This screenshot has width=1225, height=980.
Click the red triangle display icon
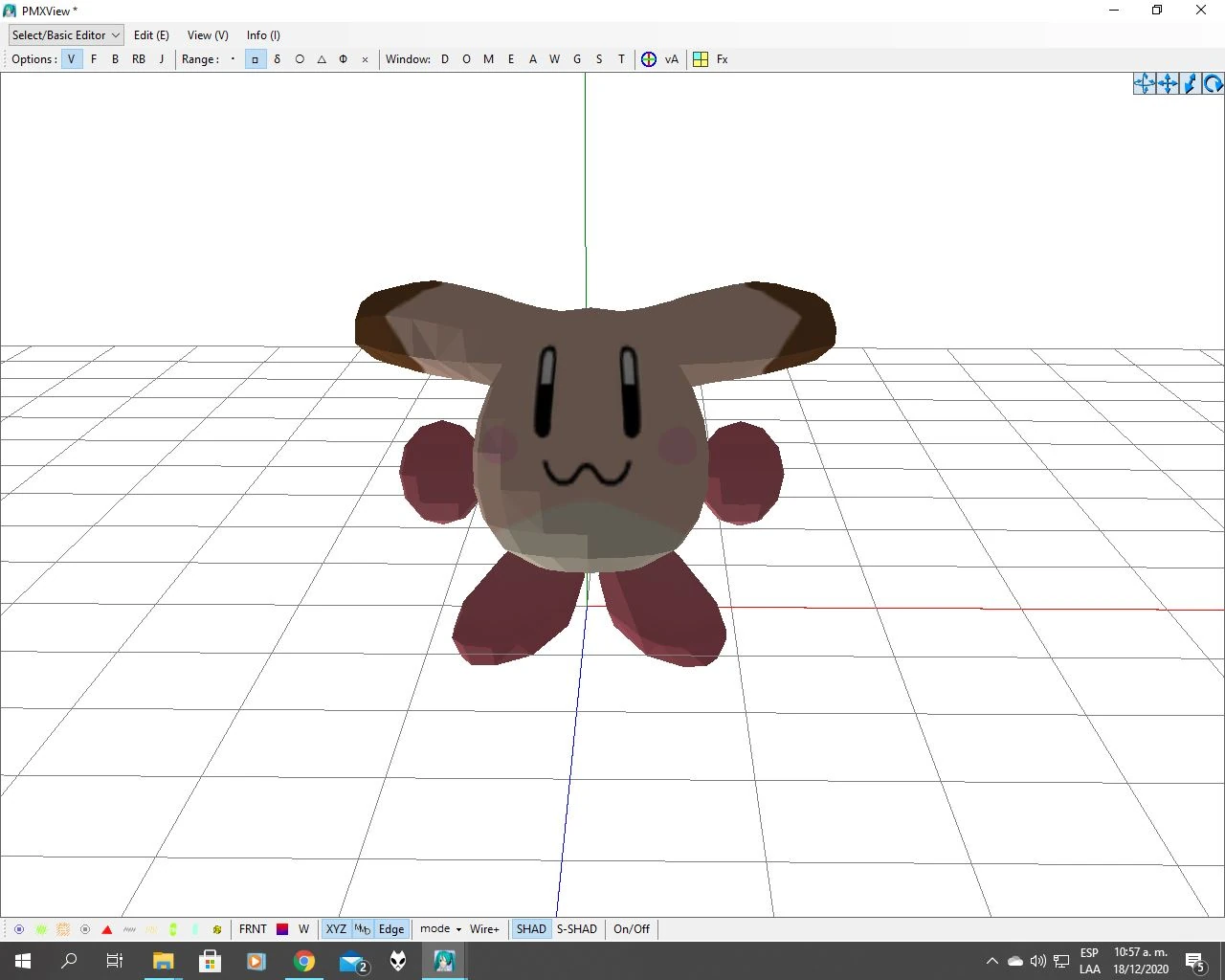[107, 929]
